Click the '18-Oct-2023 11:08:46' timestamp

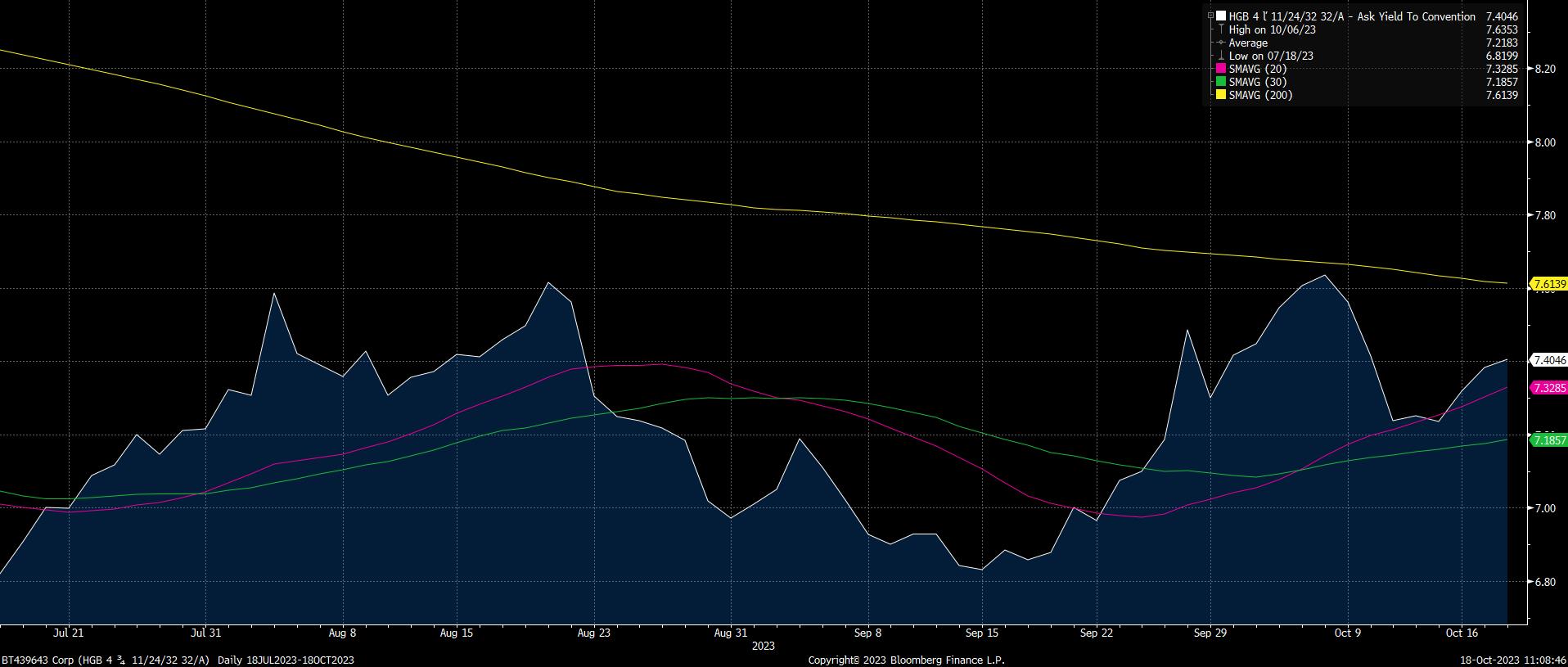[1513, 660]
